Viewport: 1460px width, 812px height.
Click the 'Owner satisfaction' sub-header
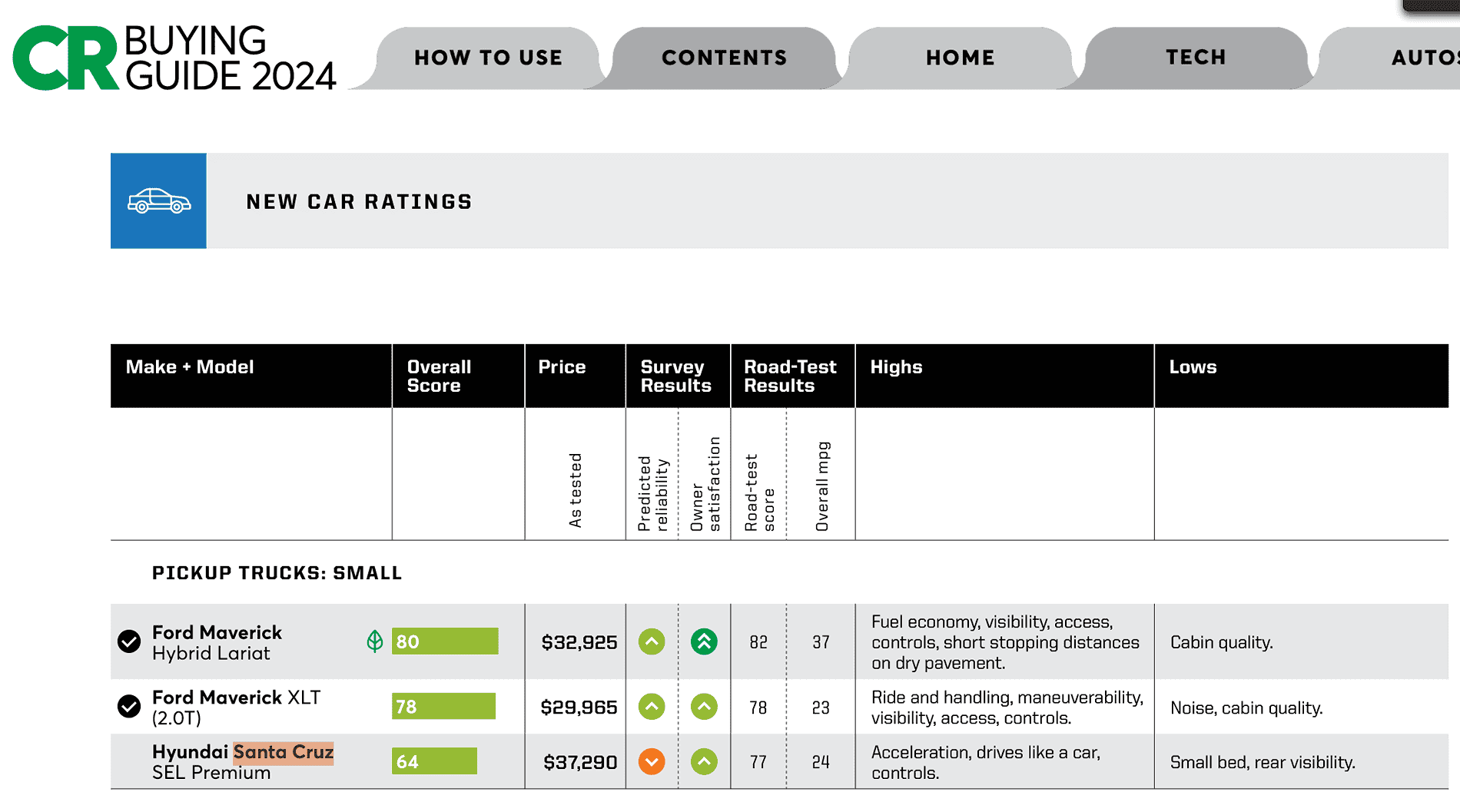point(705,484)
